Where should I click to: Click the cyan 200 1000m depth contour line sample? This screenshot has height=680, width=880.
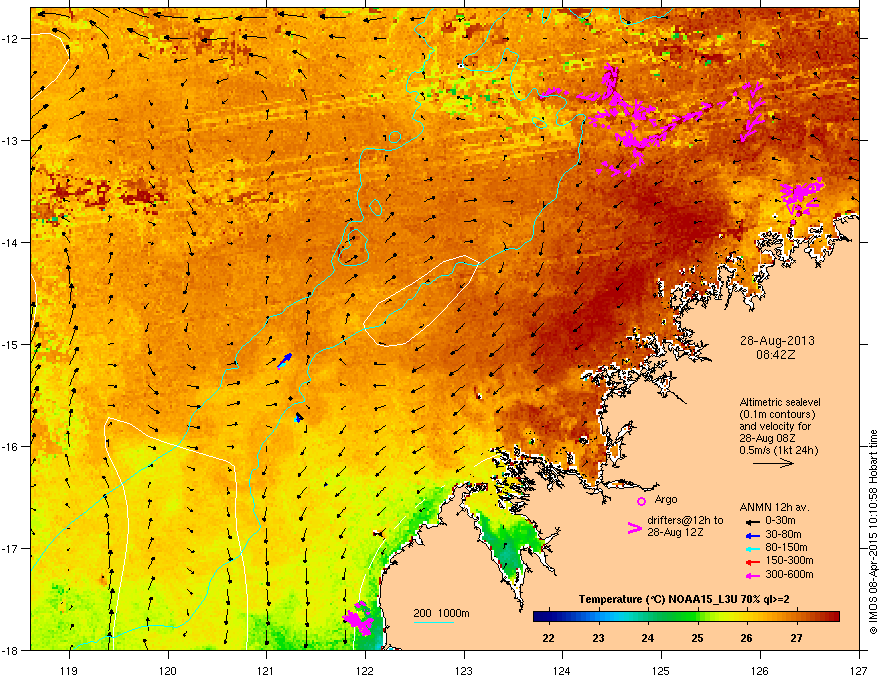coord(433,622)
